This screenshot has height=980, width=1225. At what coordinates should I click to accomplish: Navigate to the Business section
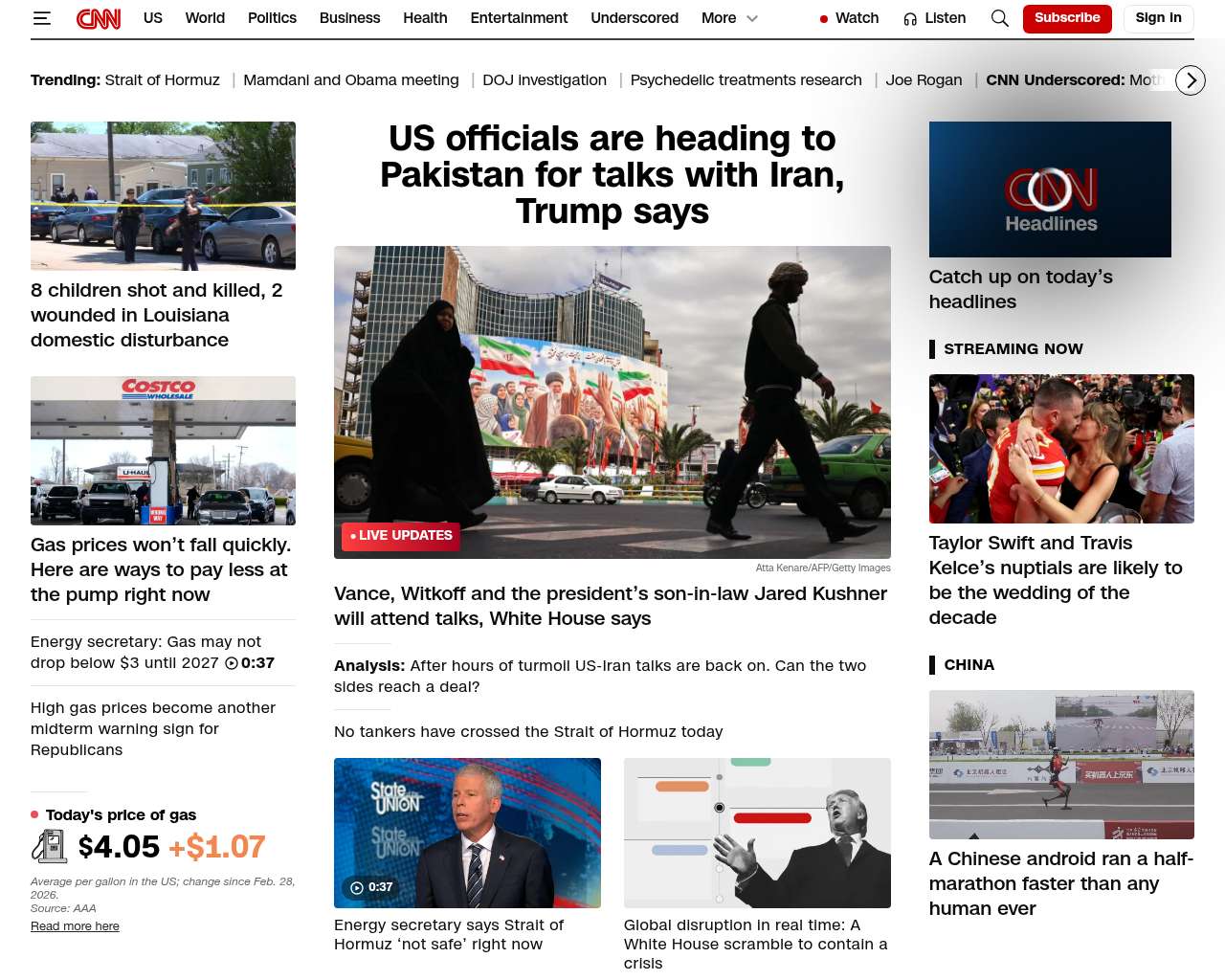coord(349,18)
